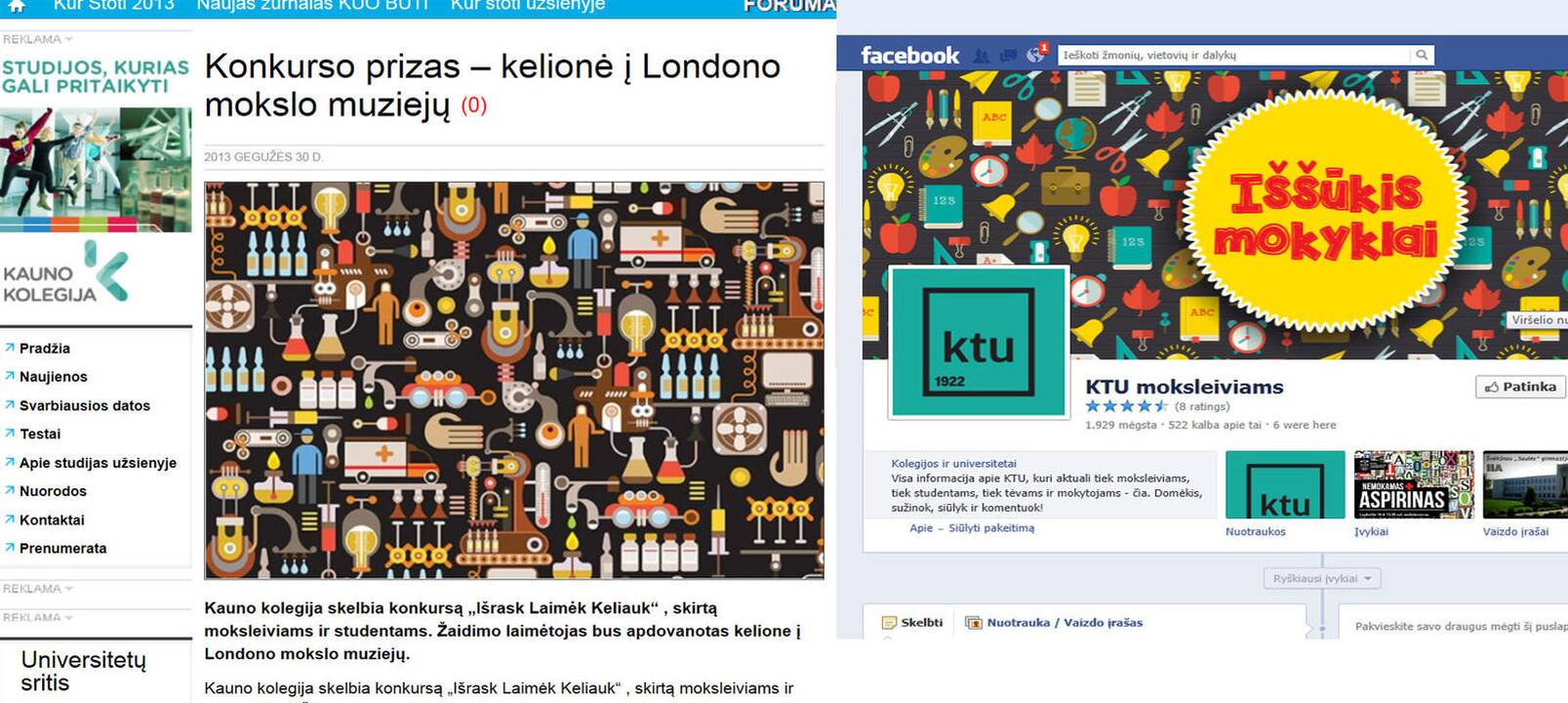The width and height of the screenshot is (1568, 703).
Task: Expand the REKLAMA dropdown above Universitetų sritis
Action: tap(38, 617)
